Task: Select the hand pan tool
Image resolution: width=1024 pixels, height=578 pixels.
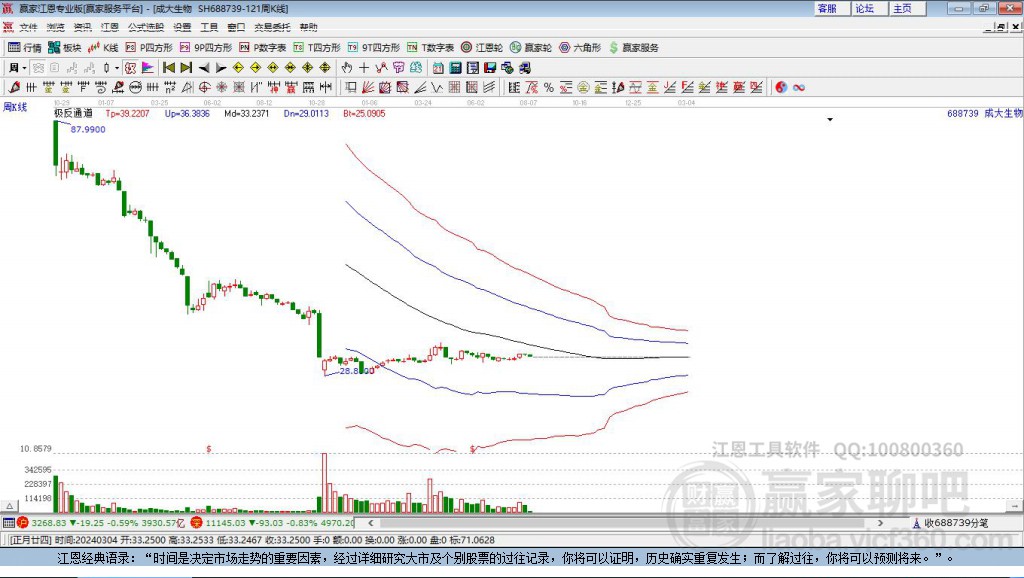Action: tap(347, 68)
